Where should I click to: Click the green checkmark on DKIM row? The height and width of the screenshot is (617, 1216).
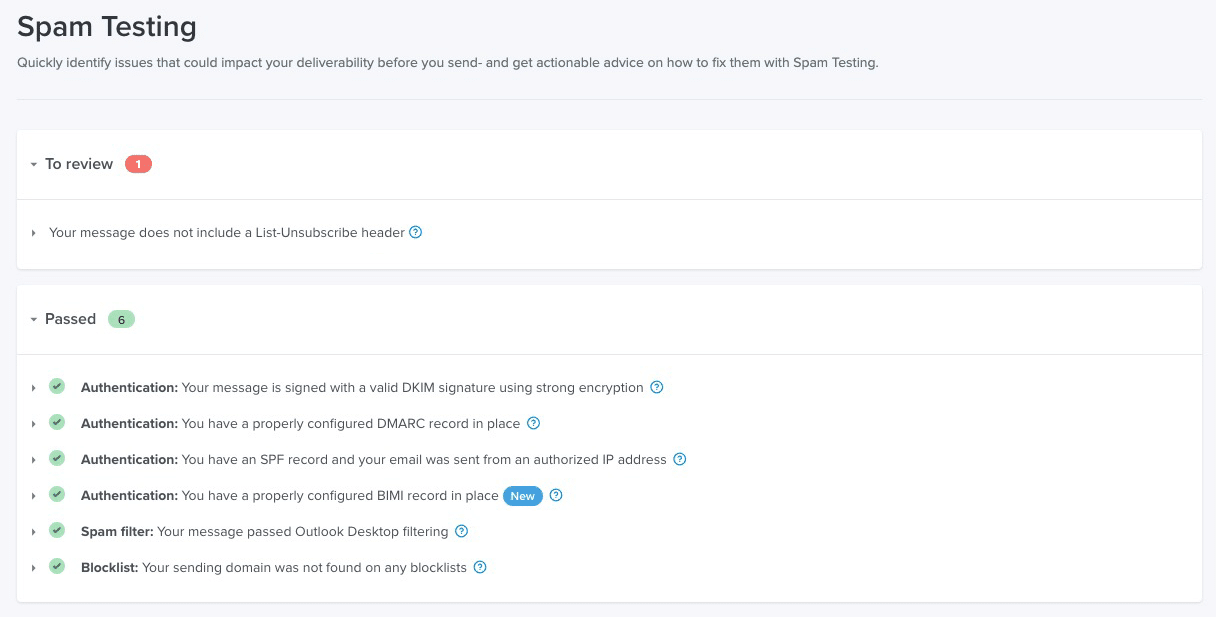coord(57,385)
